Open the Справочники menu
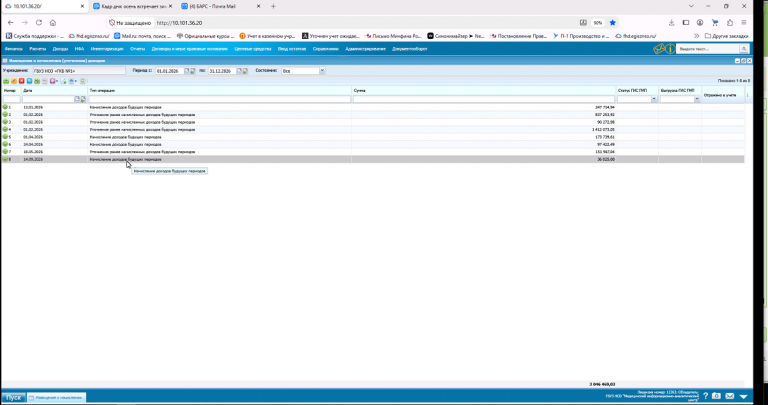 (326, 49)
